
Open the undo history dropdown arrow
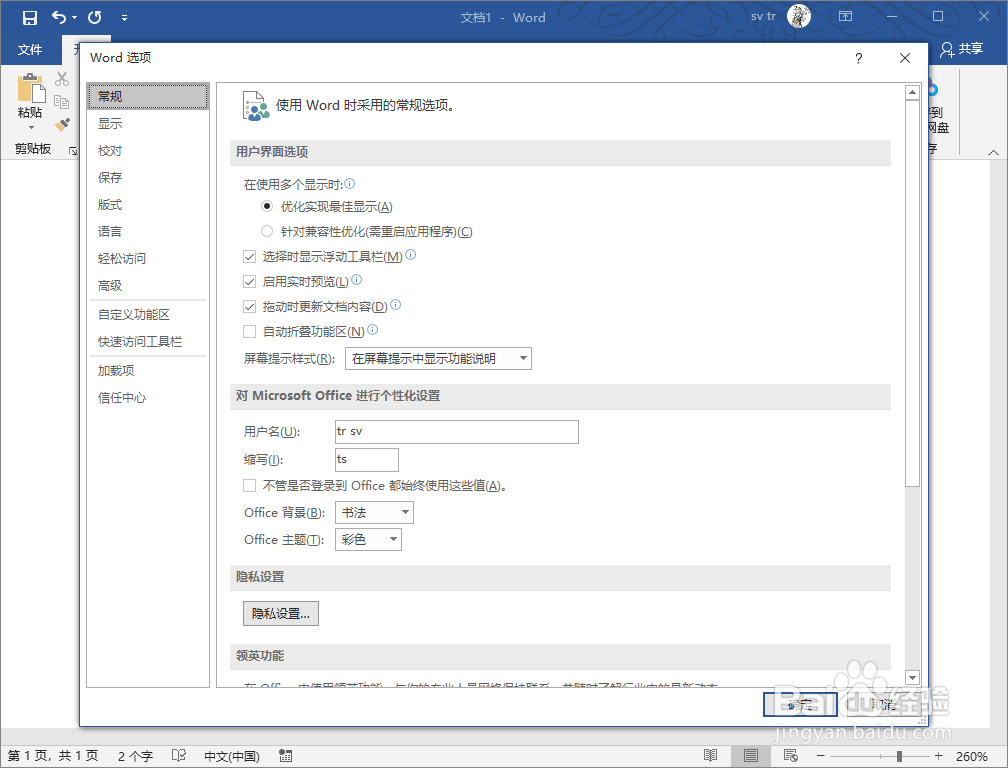(x=75, y=17)
